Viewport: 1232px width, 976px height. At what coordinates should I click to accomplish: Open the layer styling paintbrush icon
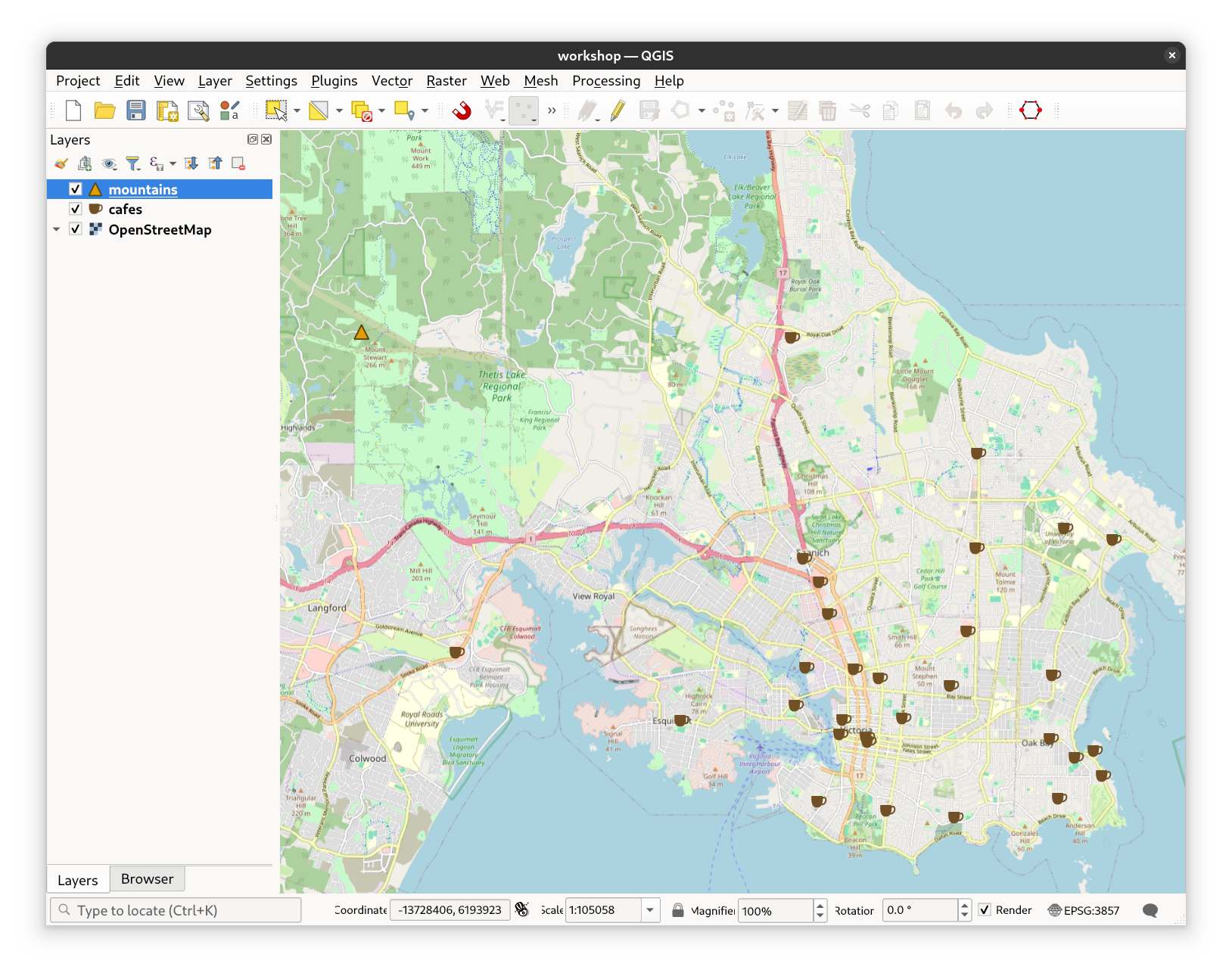61,163
